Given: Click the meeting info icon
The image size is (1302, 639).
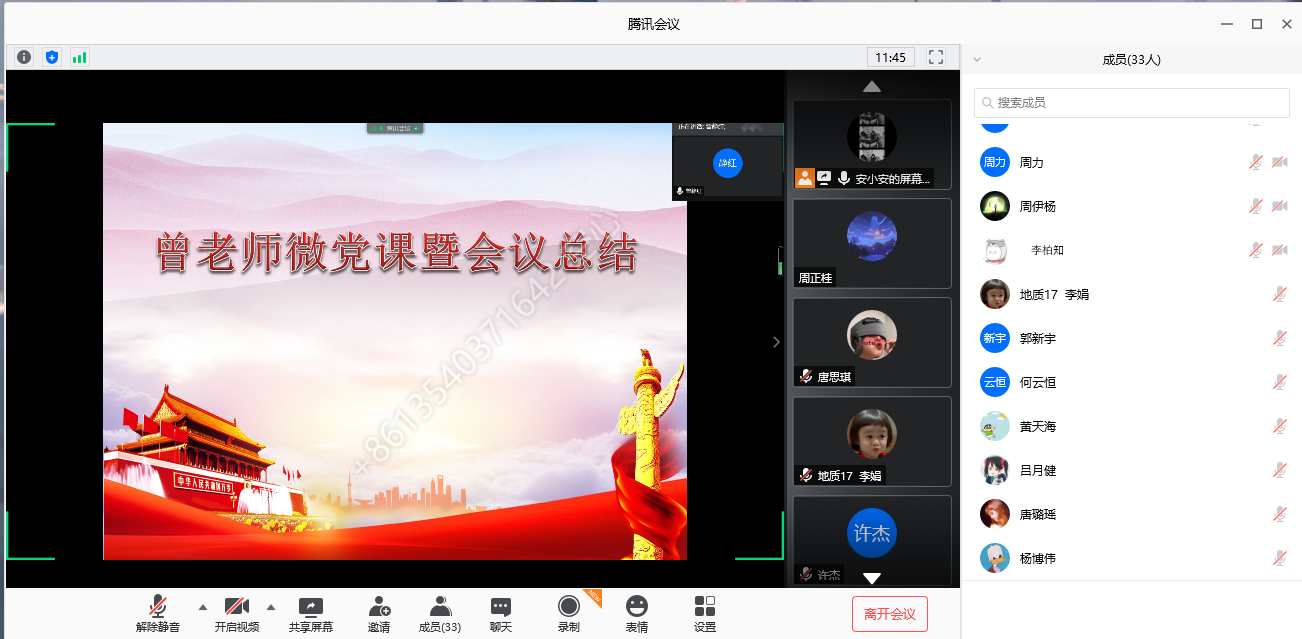Looking at the screenshot, I should coord(24,57).
